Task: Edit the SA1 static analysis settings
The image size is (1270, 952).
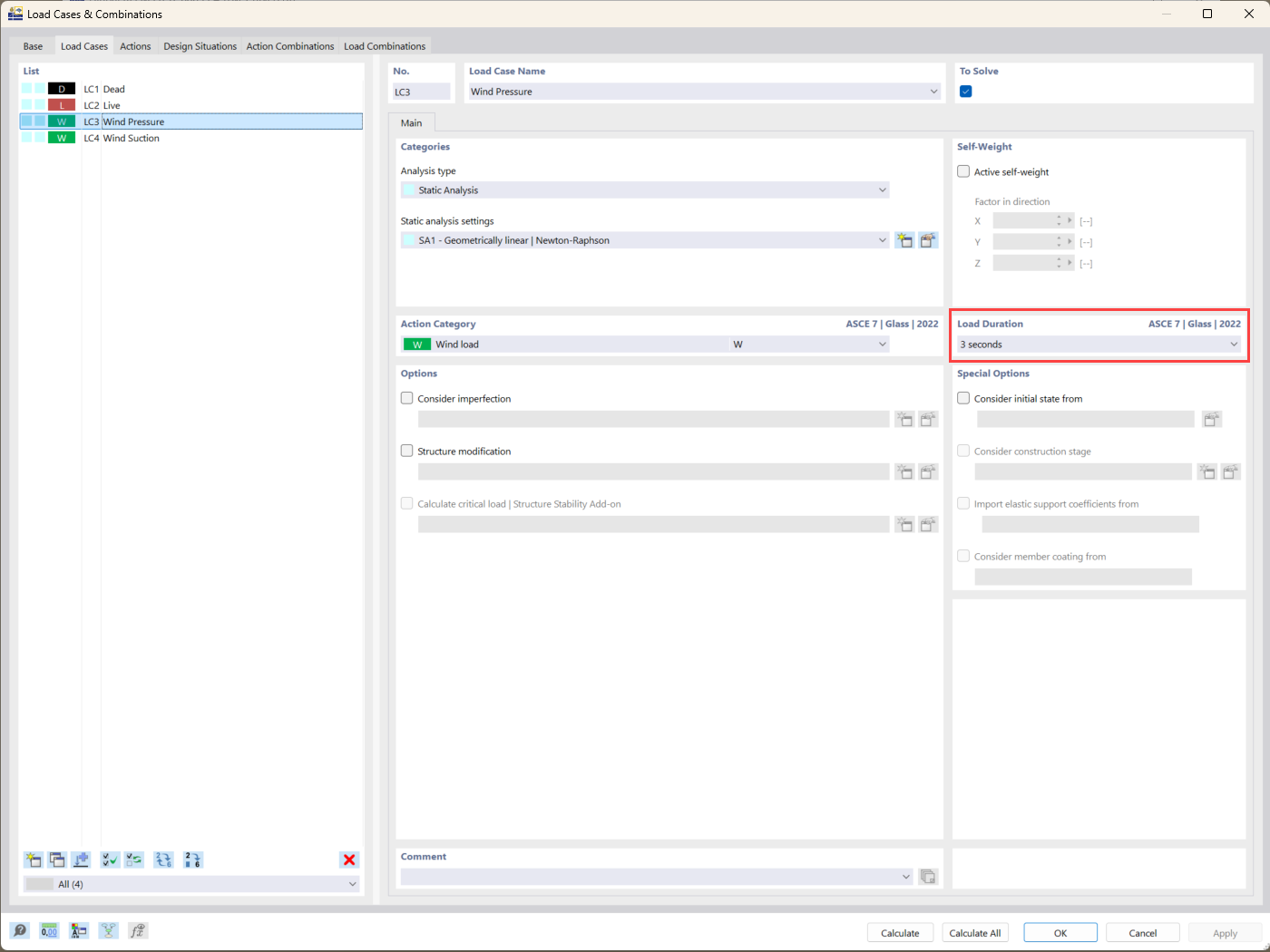Action: click(927, 239)
